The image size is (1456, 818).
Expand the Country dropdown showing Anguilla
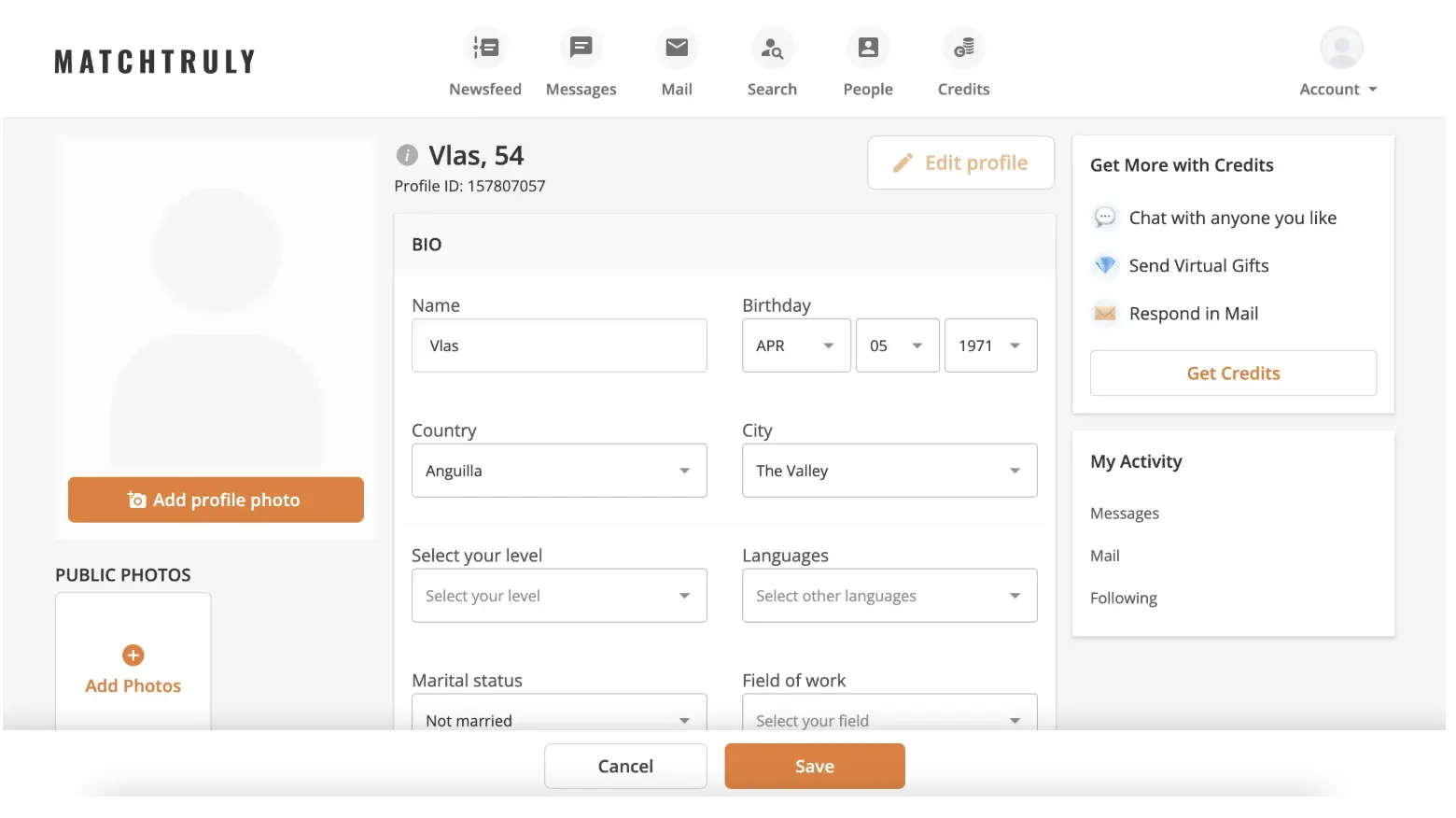pyautogui.click(x=559, y=471)
